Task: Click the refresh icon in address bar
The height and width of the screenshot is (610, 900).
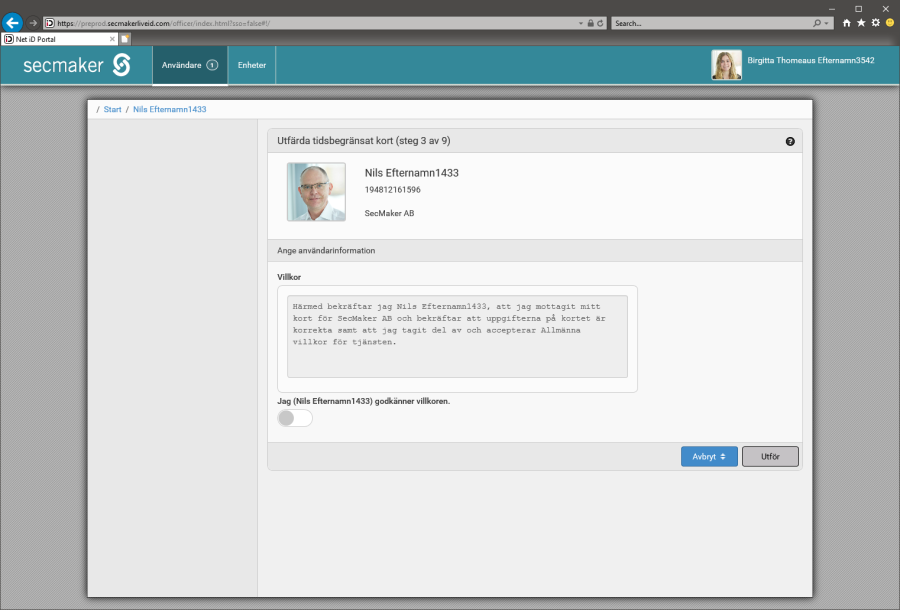Action: point(600,24)
